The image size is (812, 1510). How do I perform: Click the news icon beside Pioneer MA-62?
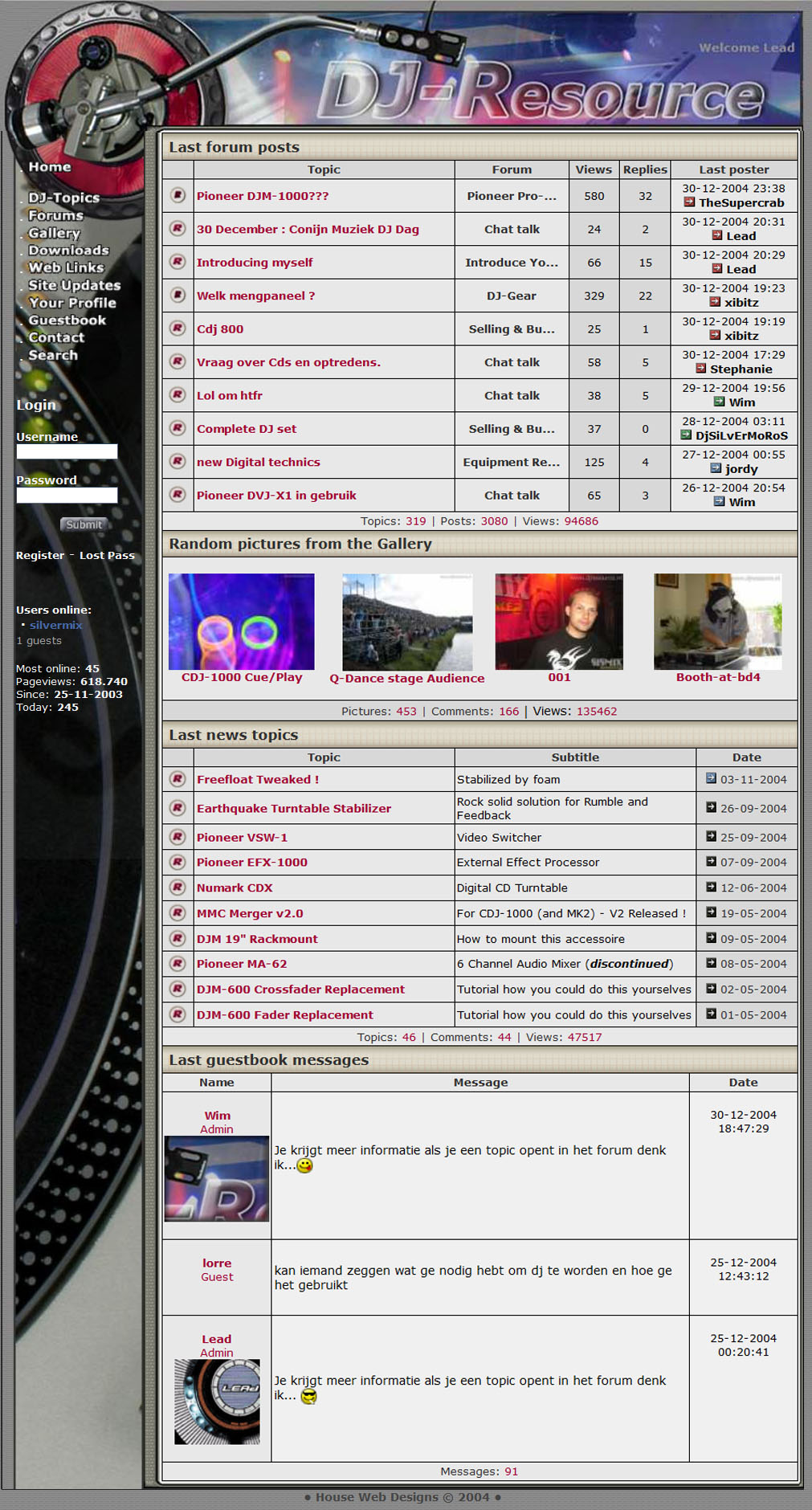(177, 964)
